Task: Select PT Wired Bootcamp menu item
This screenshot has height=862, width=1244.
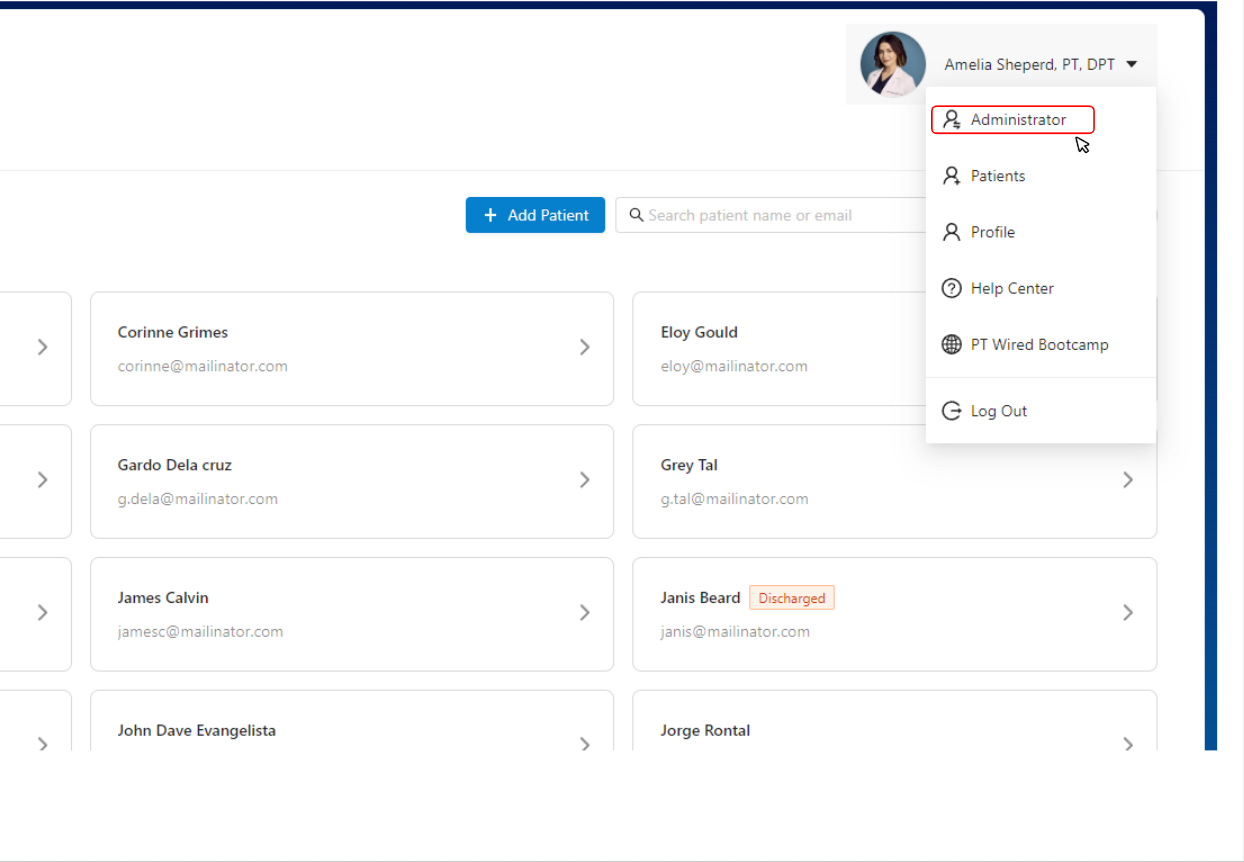Action: click(x=1039, y=345)
